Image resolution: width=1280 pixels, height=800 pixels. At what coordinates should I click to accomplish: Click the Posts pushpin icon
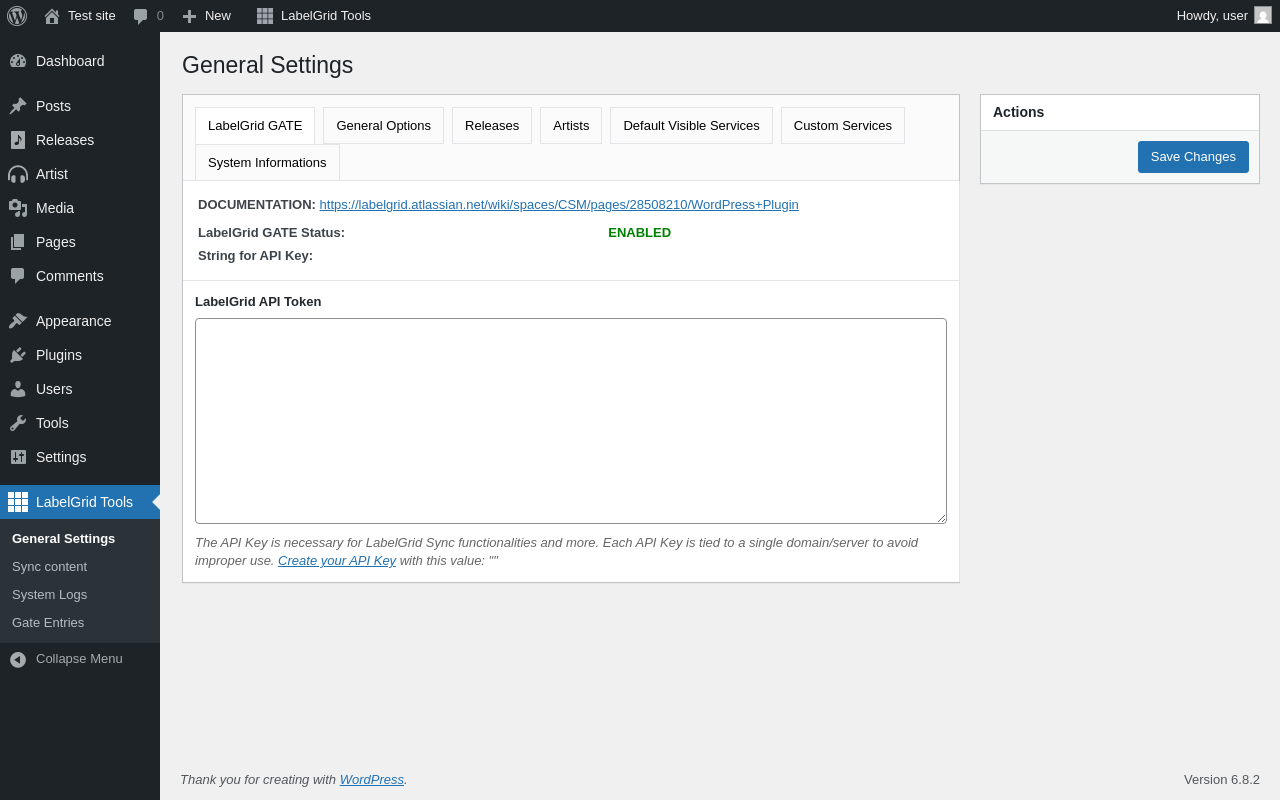[x=18, y=106]
